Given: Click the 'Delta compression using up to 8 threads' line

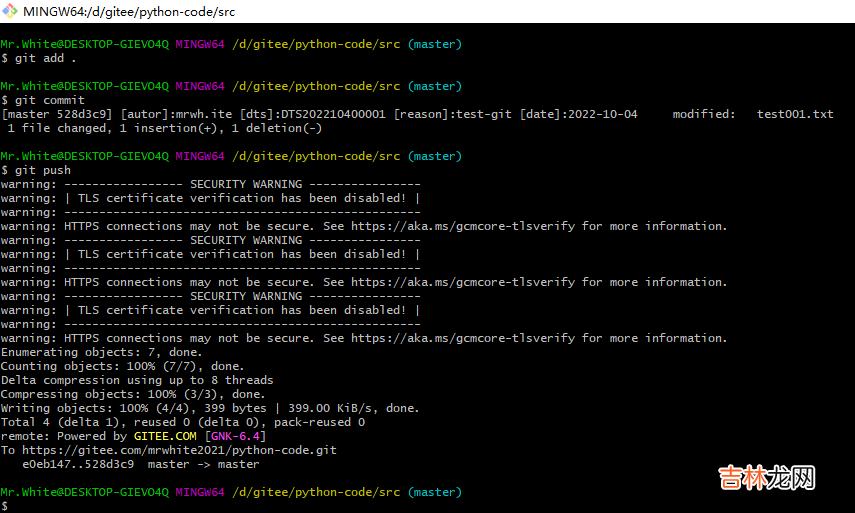Looking at the screenshot, I should [137, 380].
